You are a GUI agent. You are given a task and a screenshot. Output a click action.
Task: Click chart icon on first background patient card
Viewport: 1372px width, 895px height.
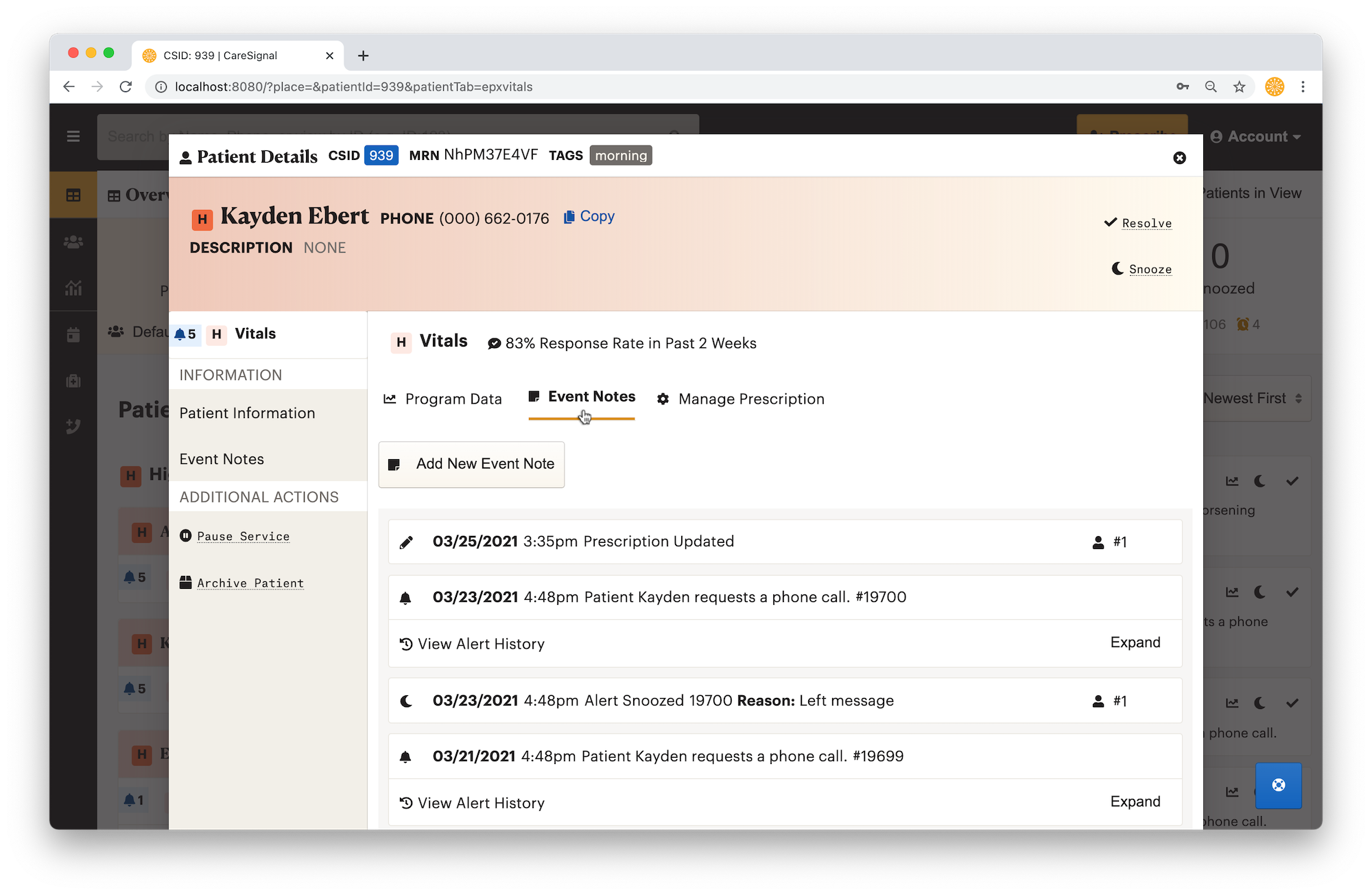point(1232,481)
